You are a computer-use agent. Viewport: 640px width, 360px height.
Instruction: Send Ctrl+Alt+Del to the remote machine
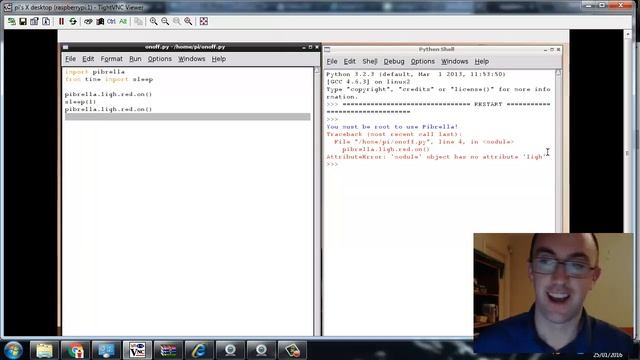coord(88,21)
